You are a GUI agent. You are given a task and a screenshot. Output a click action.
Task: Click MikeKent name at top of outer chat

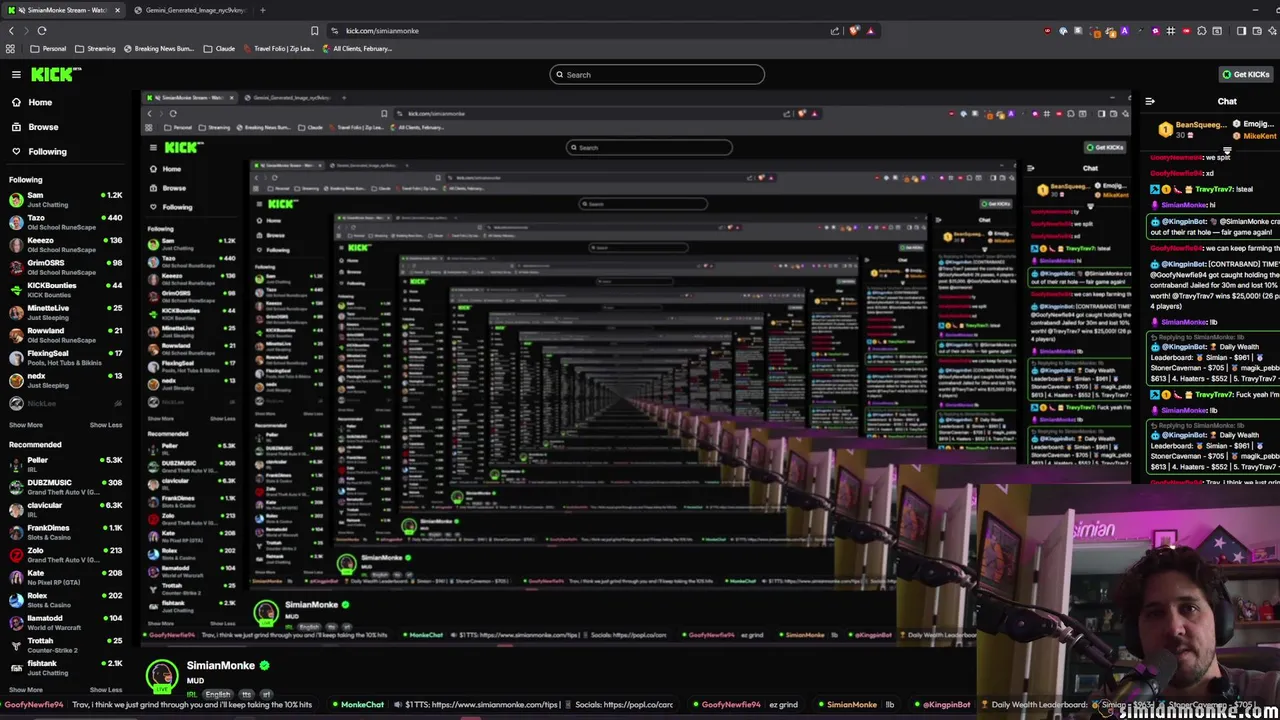(x=1260, y=136)
